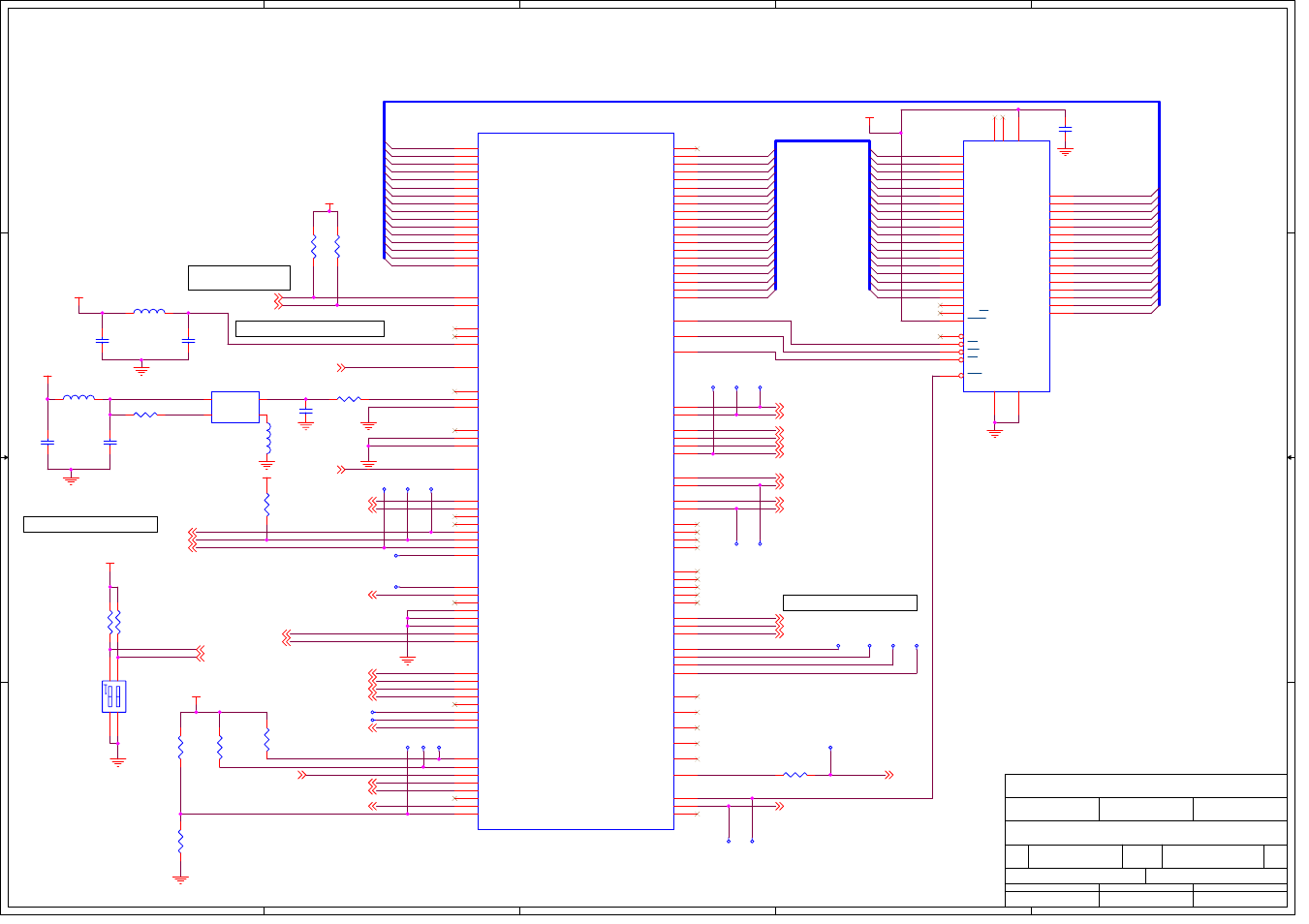Click the empty annotation box right of the central IC
The image size is (1309, 924).
850,602
